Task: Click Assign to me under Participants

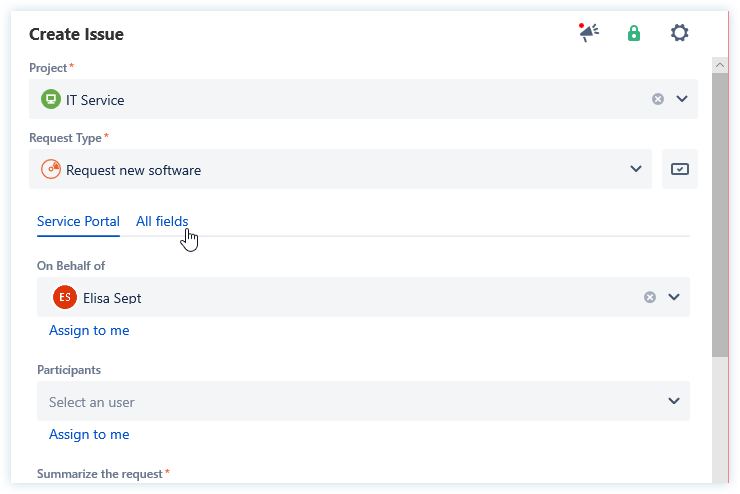Action: click(89, 434)
